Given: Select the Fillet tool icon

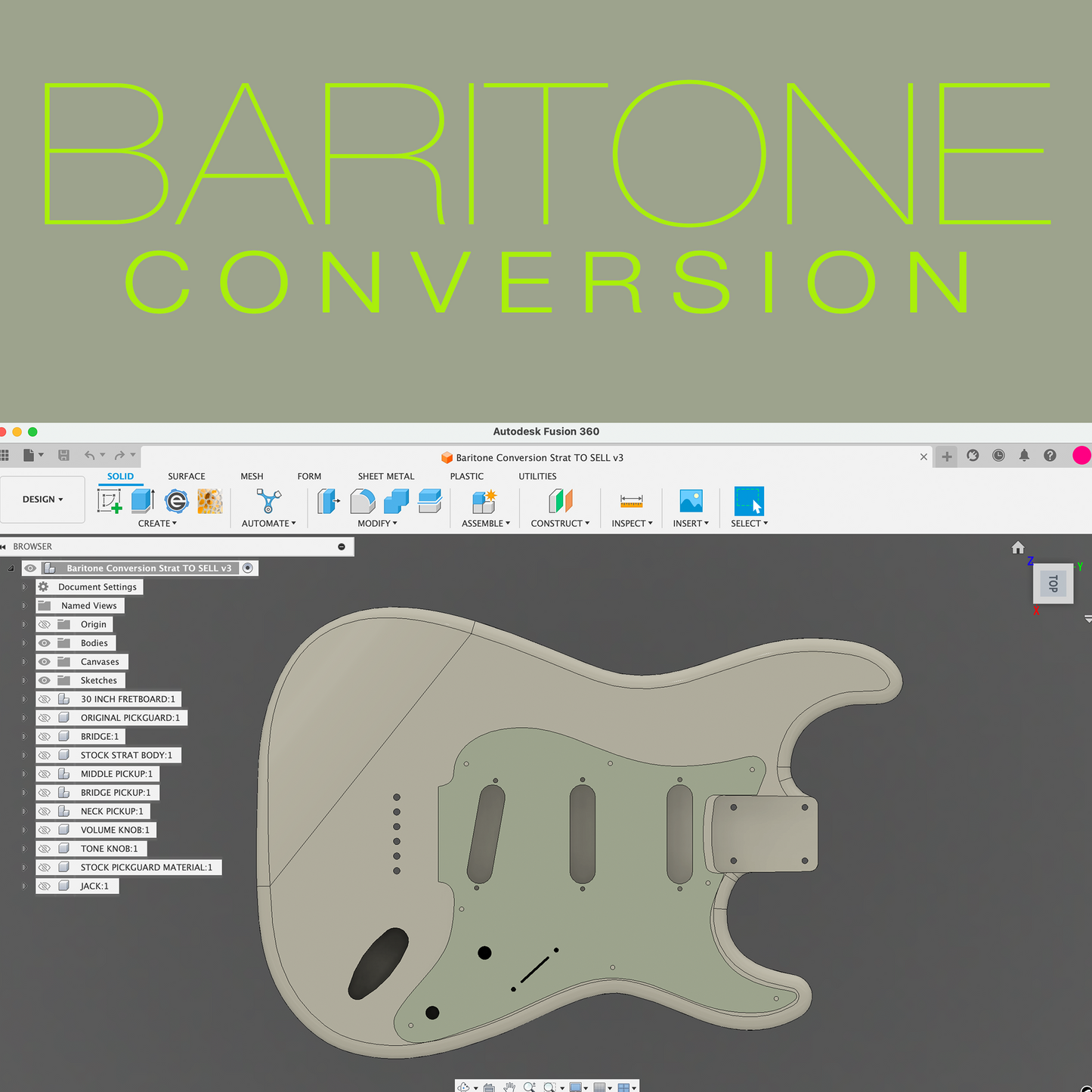Looking at the screenshot, I should [363, 501].
